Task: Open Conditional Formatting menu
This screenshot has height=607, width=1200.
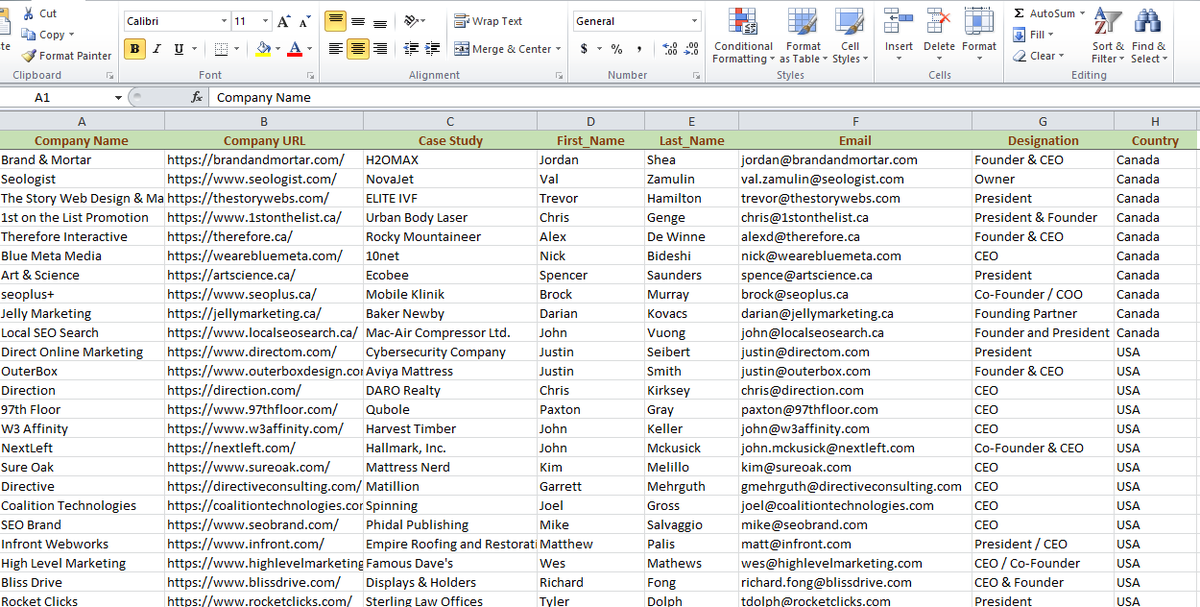Action: [x=742, y=35]
